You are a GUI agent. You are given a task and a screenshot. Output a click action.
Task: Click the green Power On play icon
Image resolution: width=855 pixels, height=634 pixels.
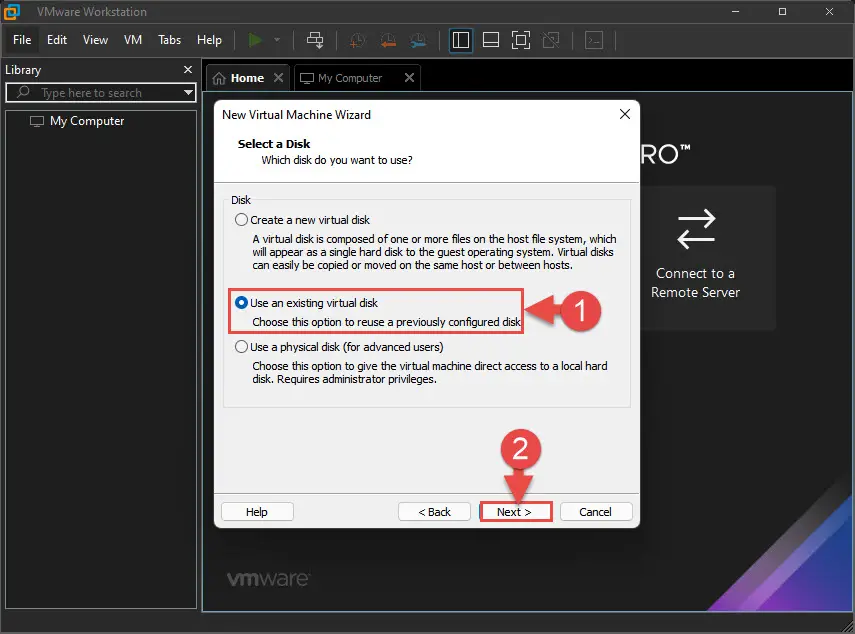coord(255,40)
